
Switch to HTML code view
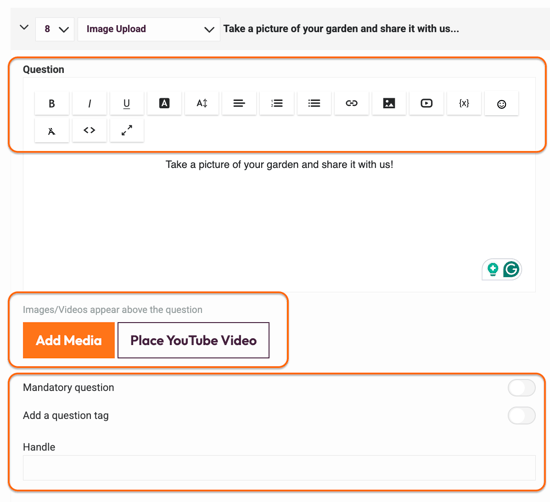[x=89, y=130]
